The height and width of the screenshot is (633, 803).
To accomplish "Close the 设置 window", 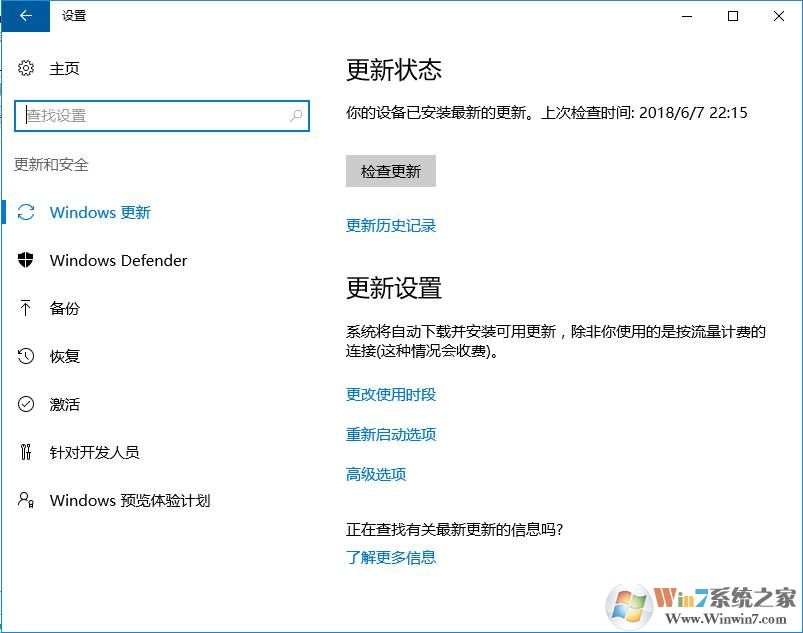I will tap(779, 16).
